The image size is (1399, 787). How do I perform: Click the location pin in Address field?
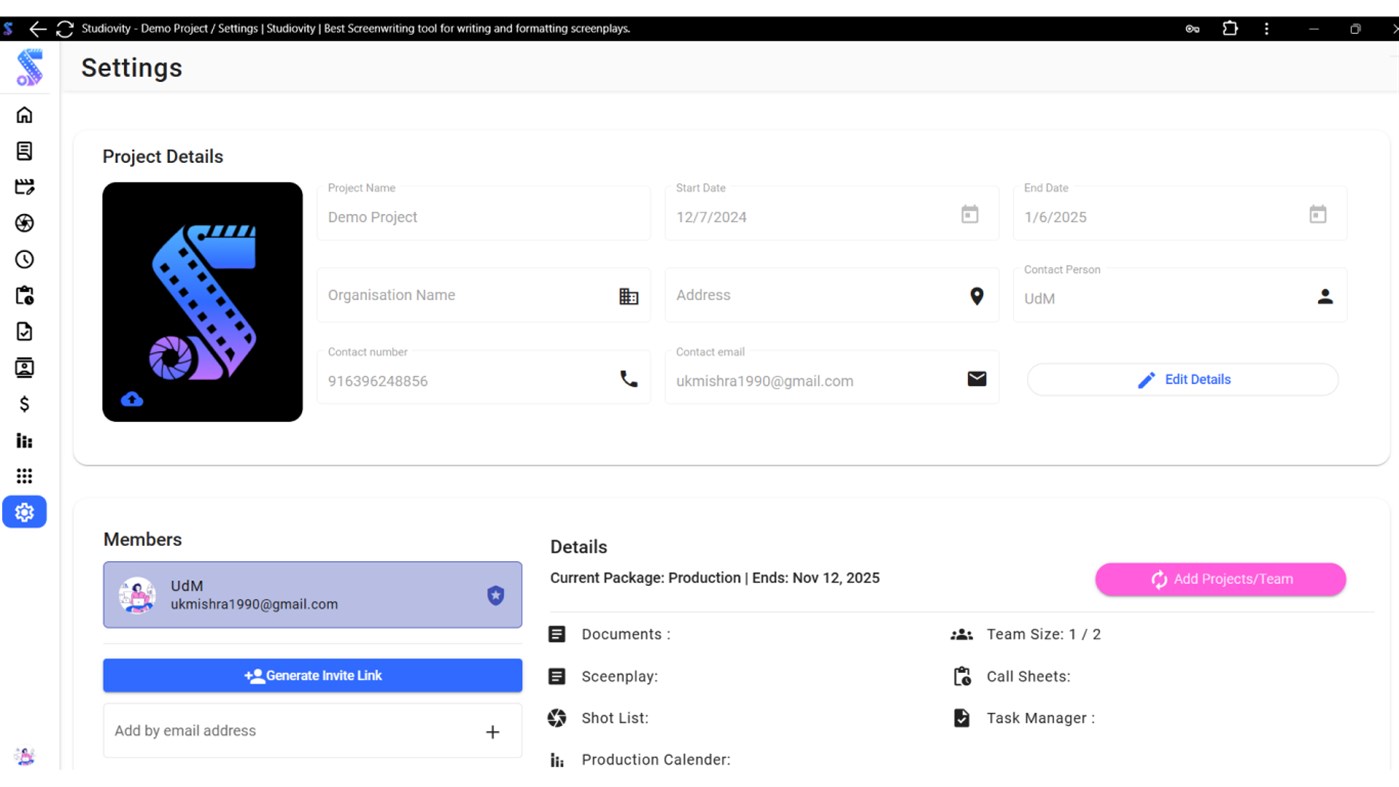pos(977,295)
